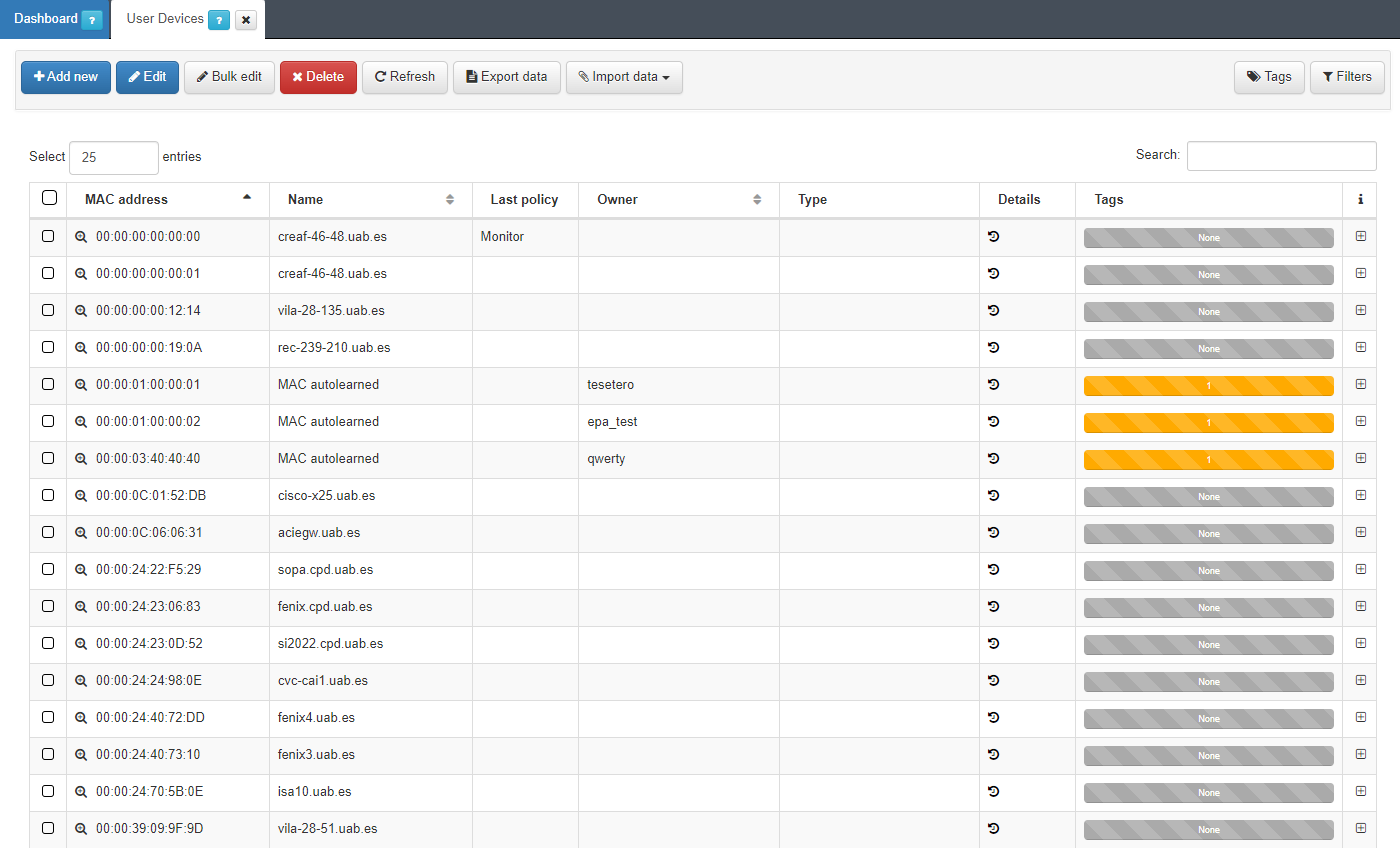
Task: Select checkbox for fenix3.uab.es row
Action: click(48, 754)
